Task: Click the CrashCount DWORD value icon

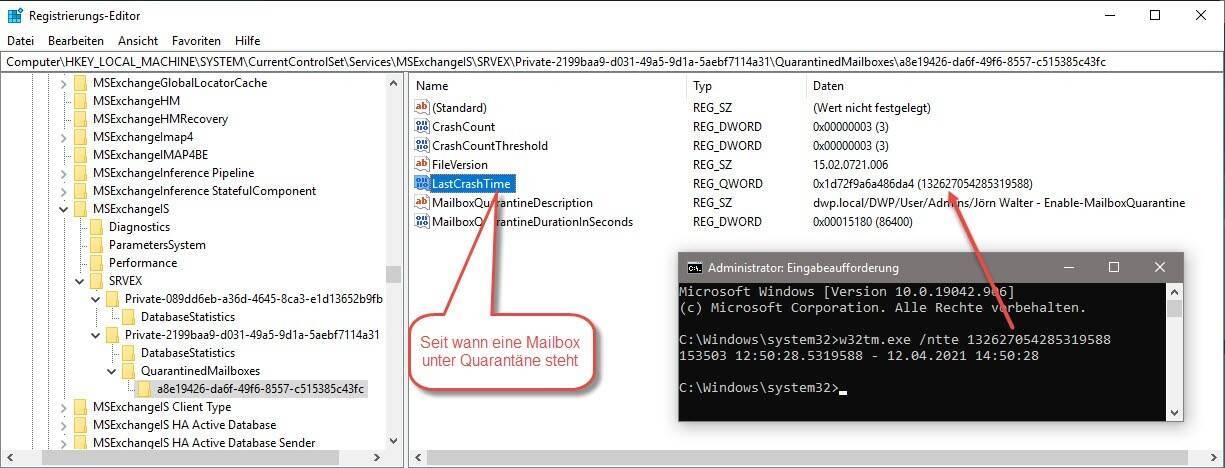Action: click(422, 127)
